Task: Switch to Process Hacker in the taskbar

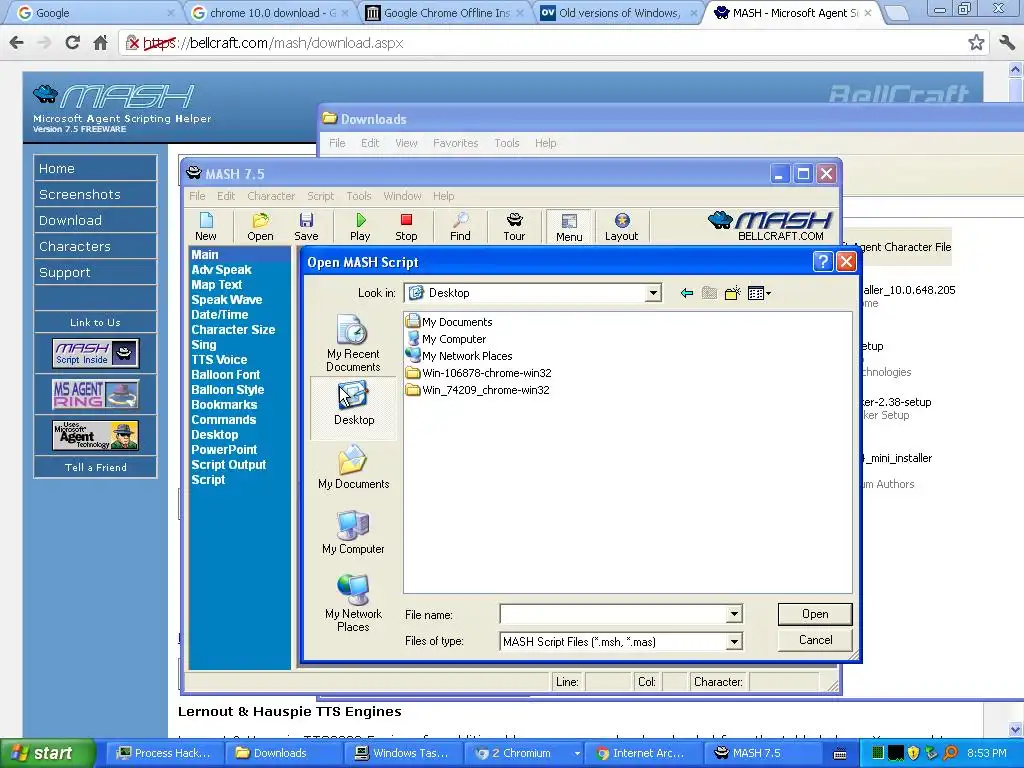Action: pyautogui.click(x=164, y=753)
